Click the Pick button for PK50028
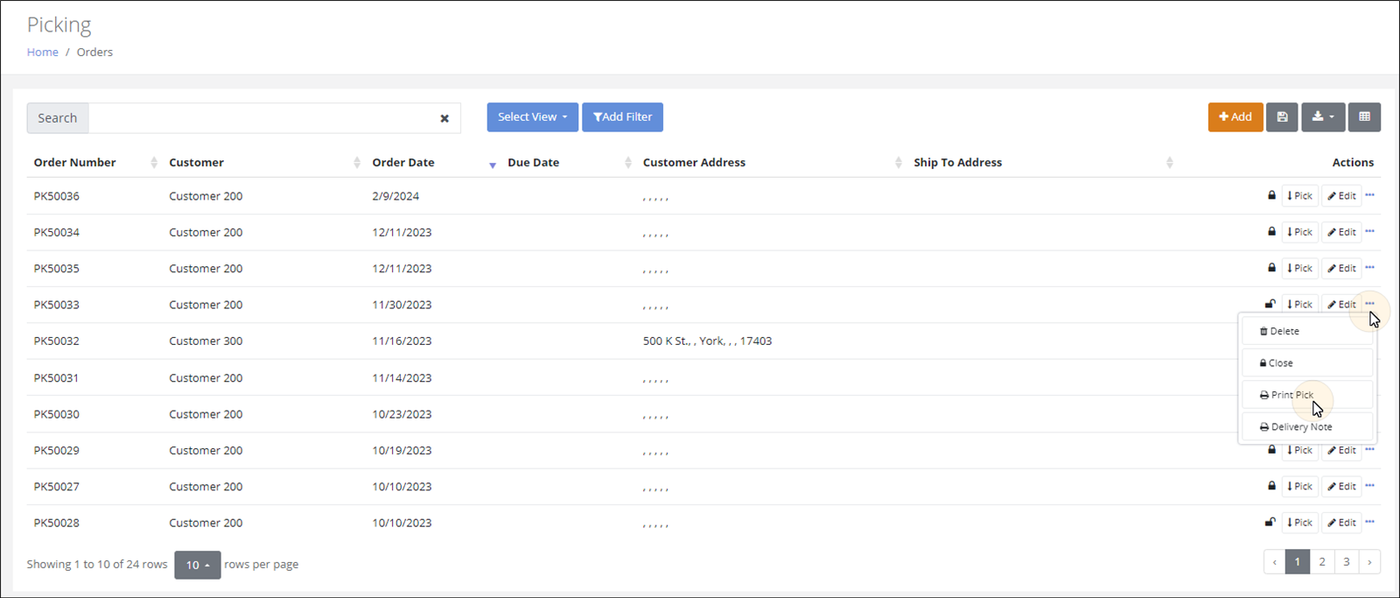The height and width of the screenshot is (598, 1400). [1300, 522]
